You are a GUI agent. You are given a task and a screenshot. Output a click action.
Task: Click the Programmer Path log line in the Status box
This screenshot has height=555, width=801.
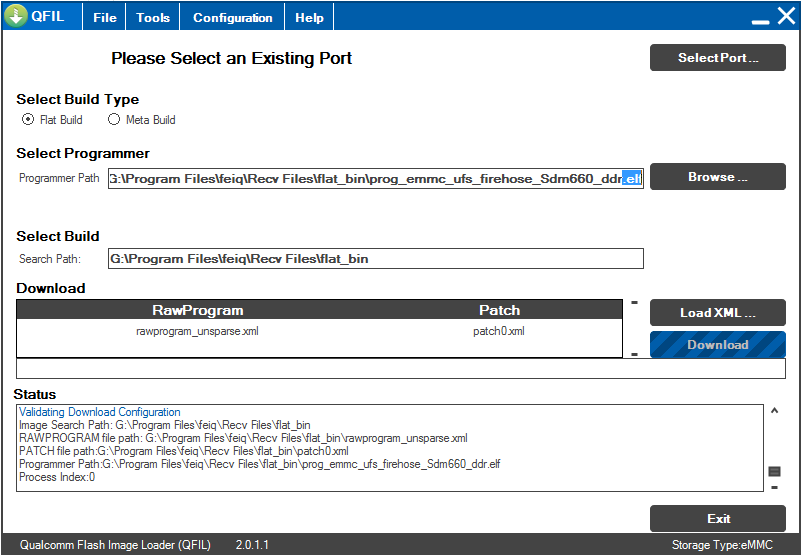(x=260, y=464)
